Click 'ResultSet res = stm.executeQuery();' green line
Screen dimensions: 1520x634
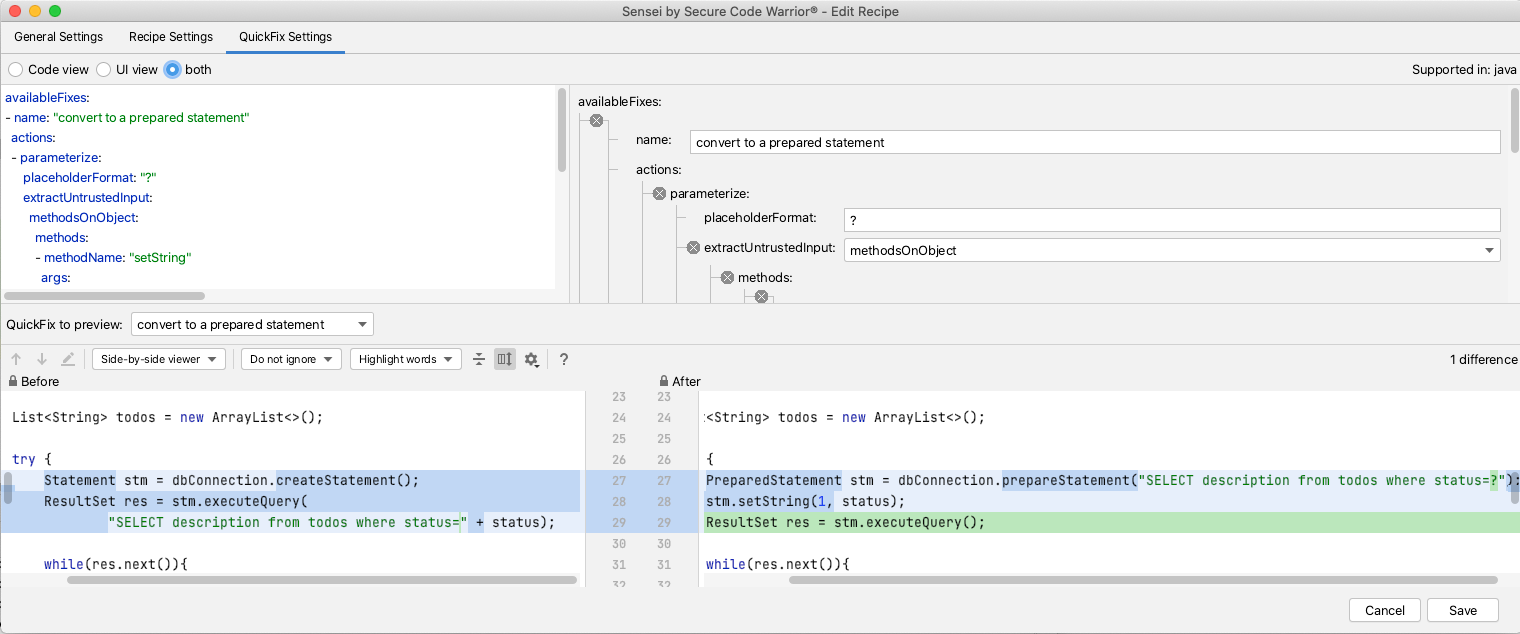845,522
